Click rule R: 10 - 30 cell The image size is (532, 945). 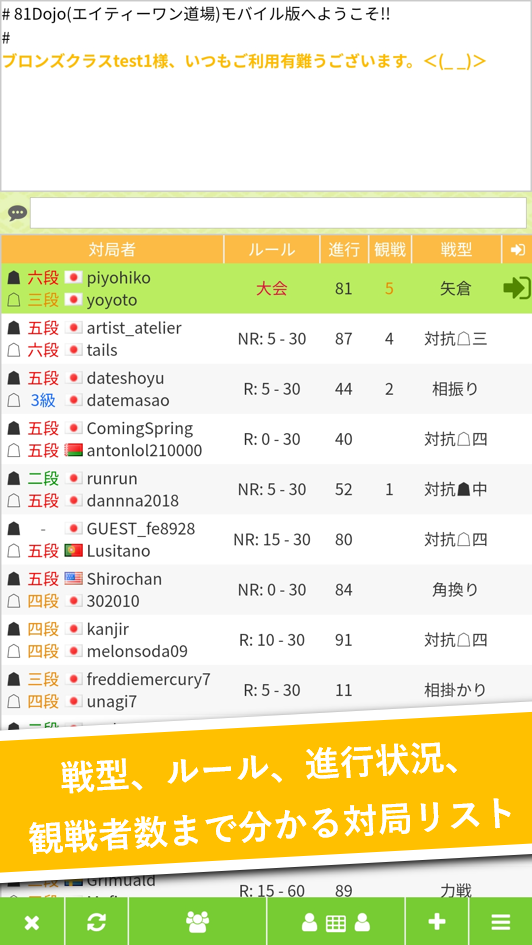(x=272, y=639)
